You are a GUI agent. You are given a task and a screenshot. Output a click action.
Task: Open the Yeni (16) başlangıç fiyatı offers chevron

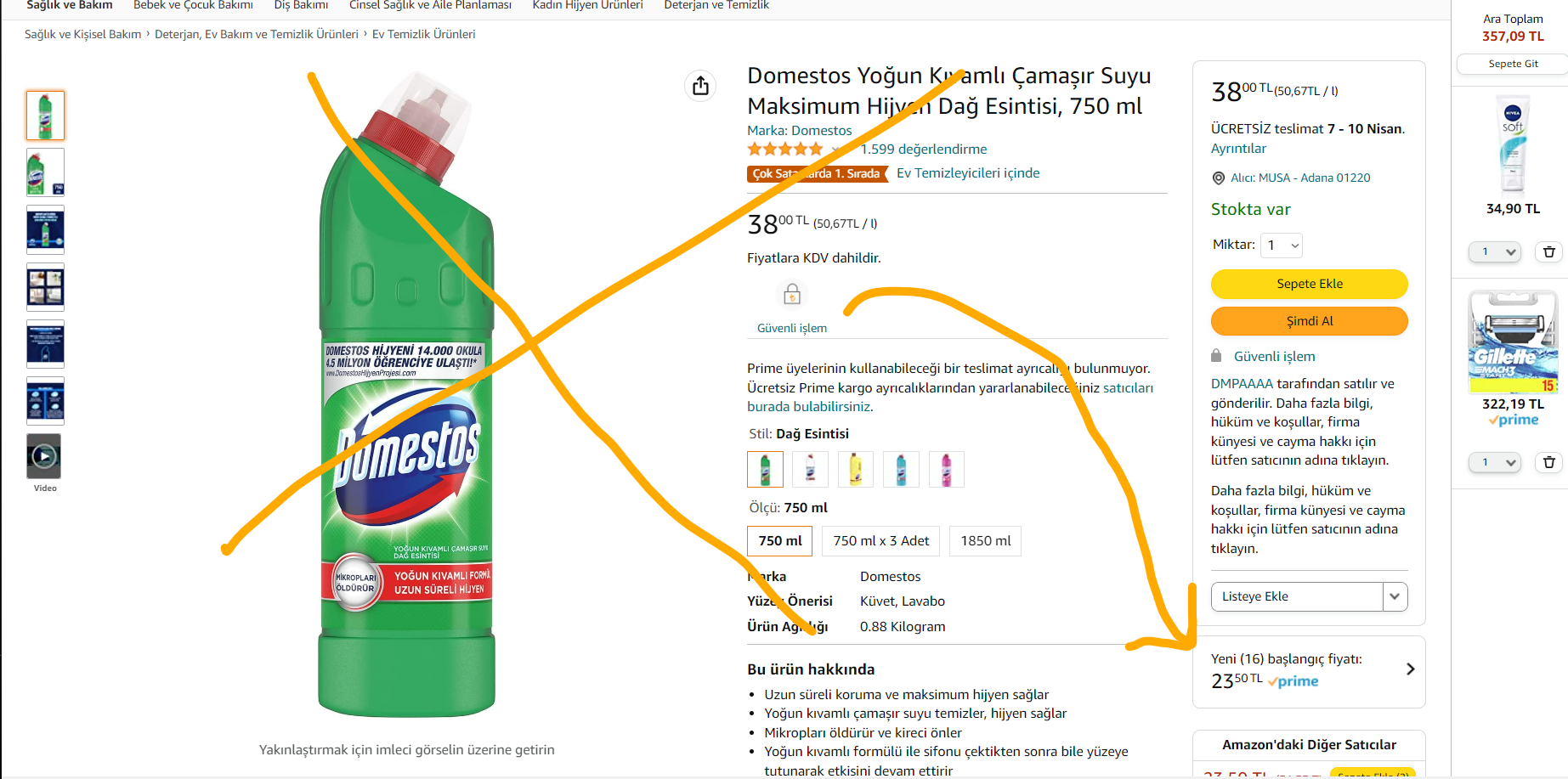click(1410, 669)
